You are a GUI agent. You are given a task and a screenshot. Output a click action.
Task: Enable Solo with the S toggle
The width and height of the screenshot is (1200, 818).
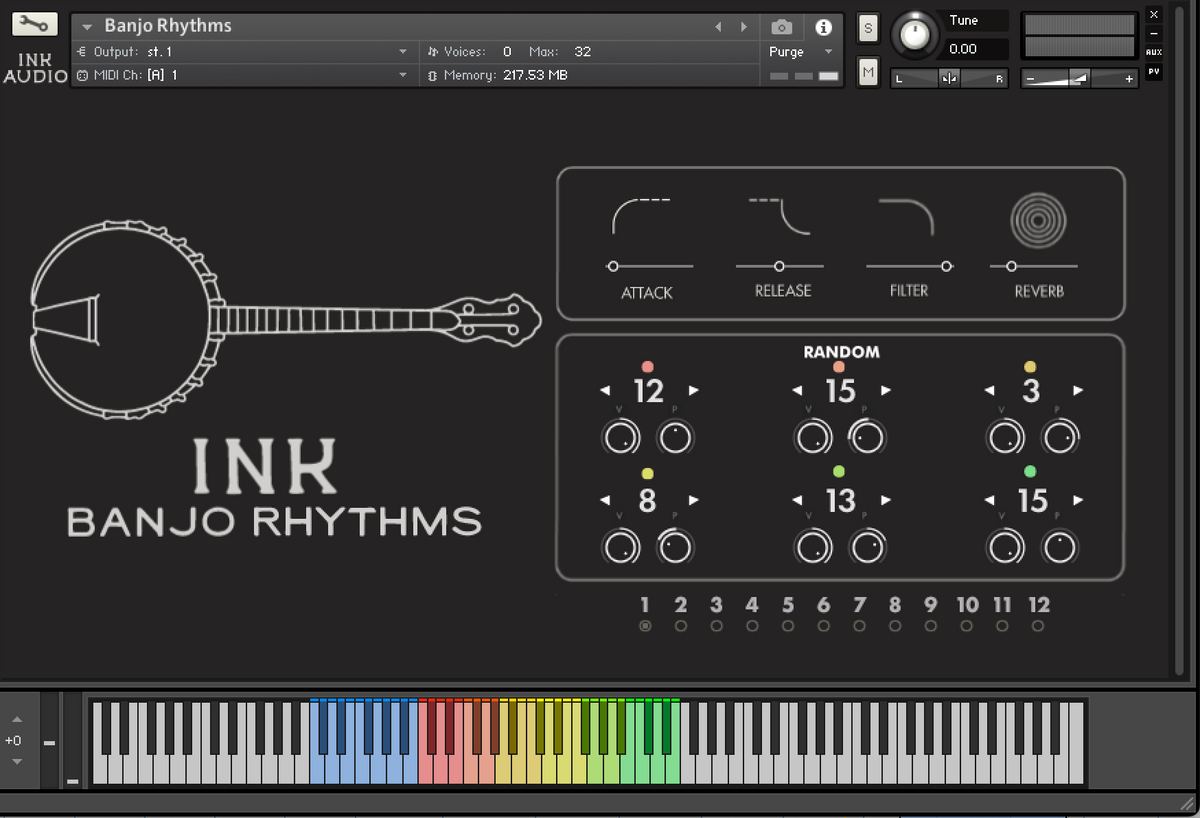click(x=866, y=29)
